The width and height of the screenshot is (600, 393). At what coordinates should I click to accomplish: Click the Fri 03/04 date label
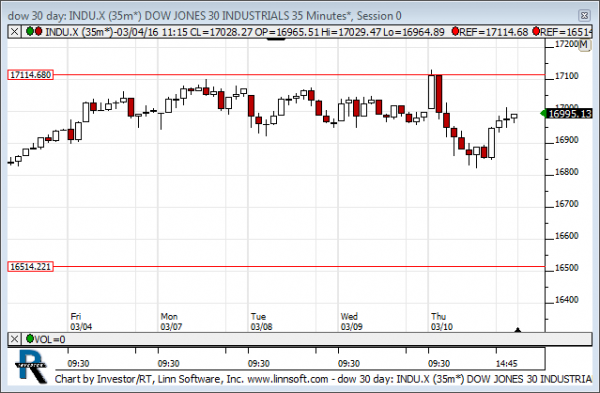click(81, 321)
